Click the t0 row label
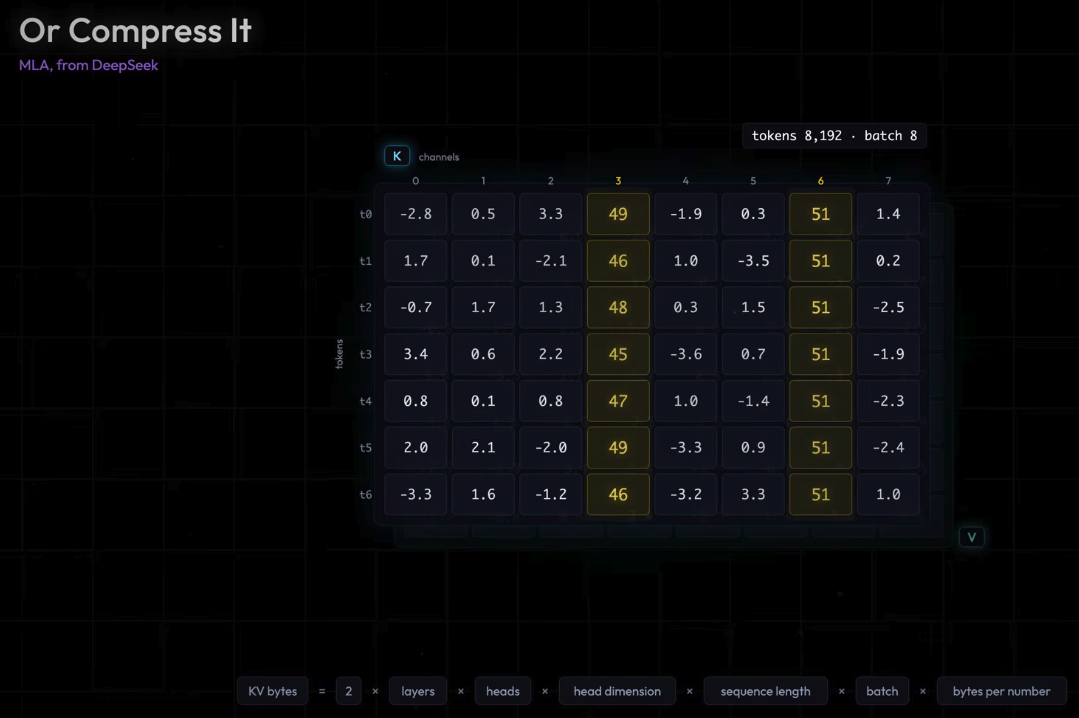The width and height of the screenshot is (1079, 718). (x=365, y=214)
